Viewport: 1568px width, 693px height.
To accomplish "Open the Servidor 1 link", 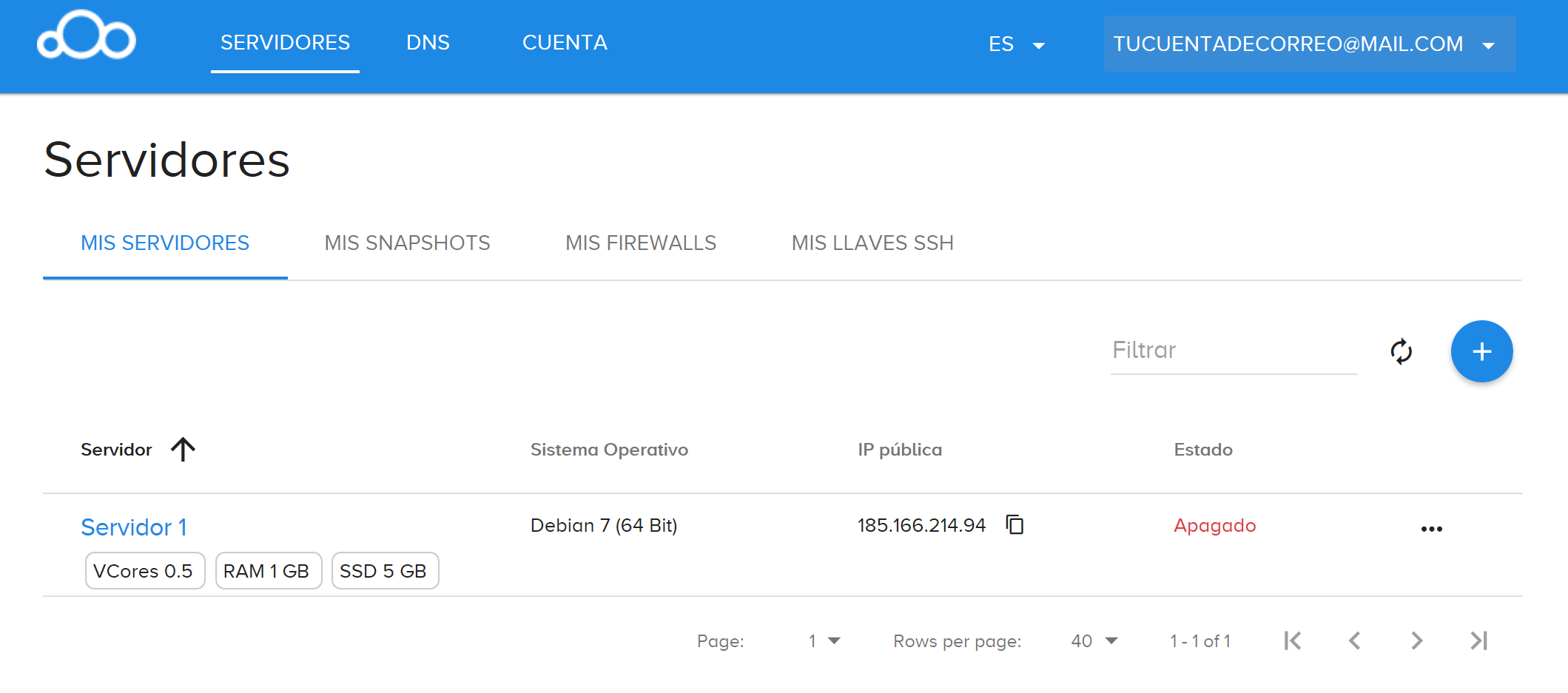I will [134, 527].
